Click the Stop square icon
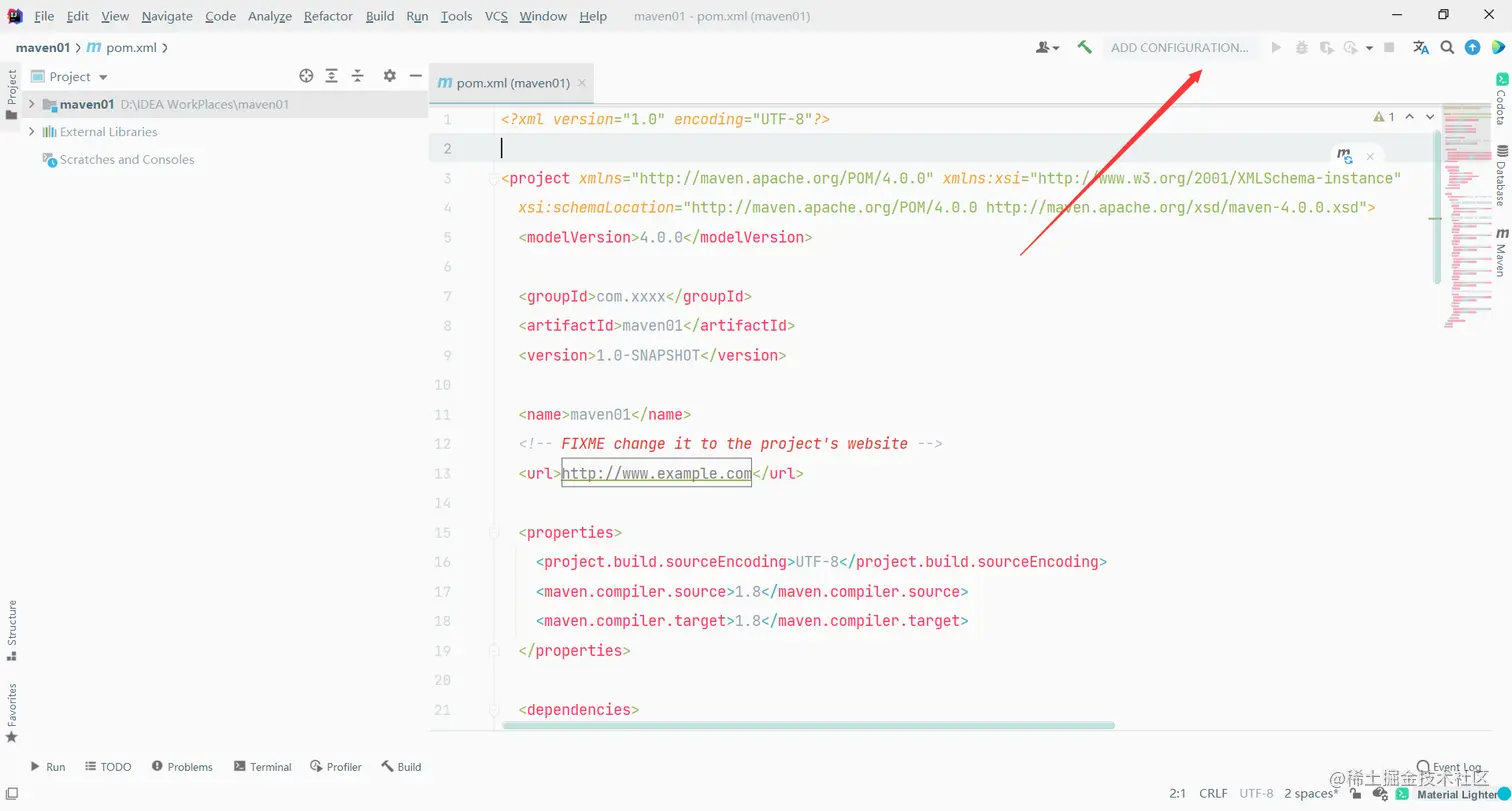Image resolution: width=1512 pixels, height=811 pixels. coord(1389,47)
